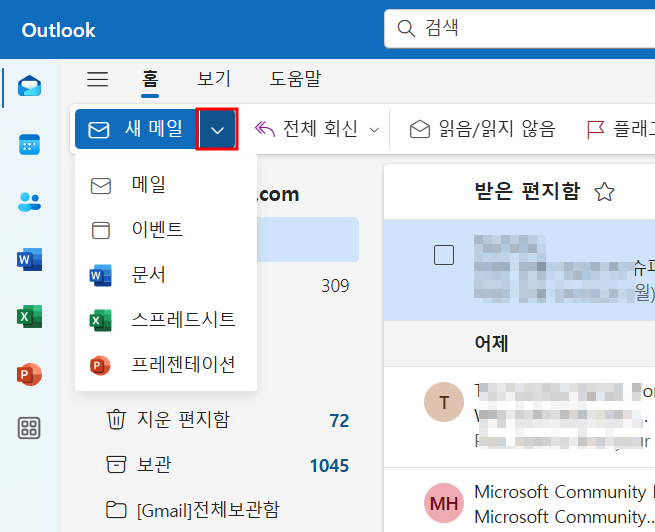Add 받은 편지함 to favorites star
Image resolution: width=655 pixels, height=532 pixels.
(x=604, y=192)
